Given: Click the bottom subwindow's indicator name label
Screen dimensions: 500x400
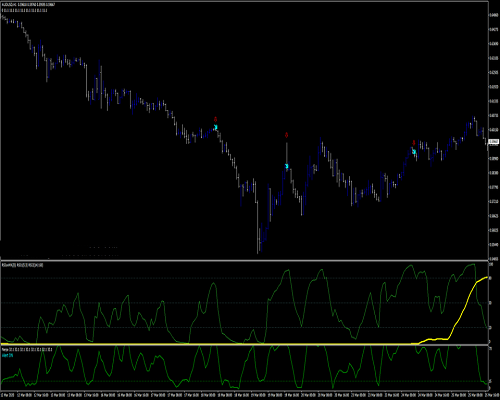Looking at the screenshot, I should (27, 349).
